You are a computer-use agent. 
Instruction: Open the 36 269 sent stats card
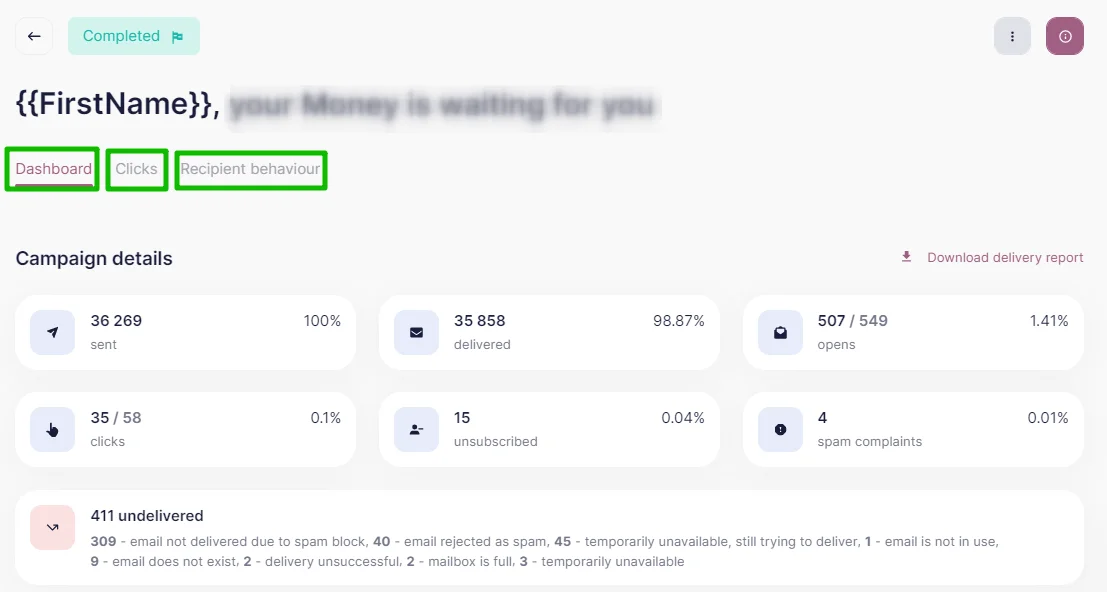coord(185,332)
